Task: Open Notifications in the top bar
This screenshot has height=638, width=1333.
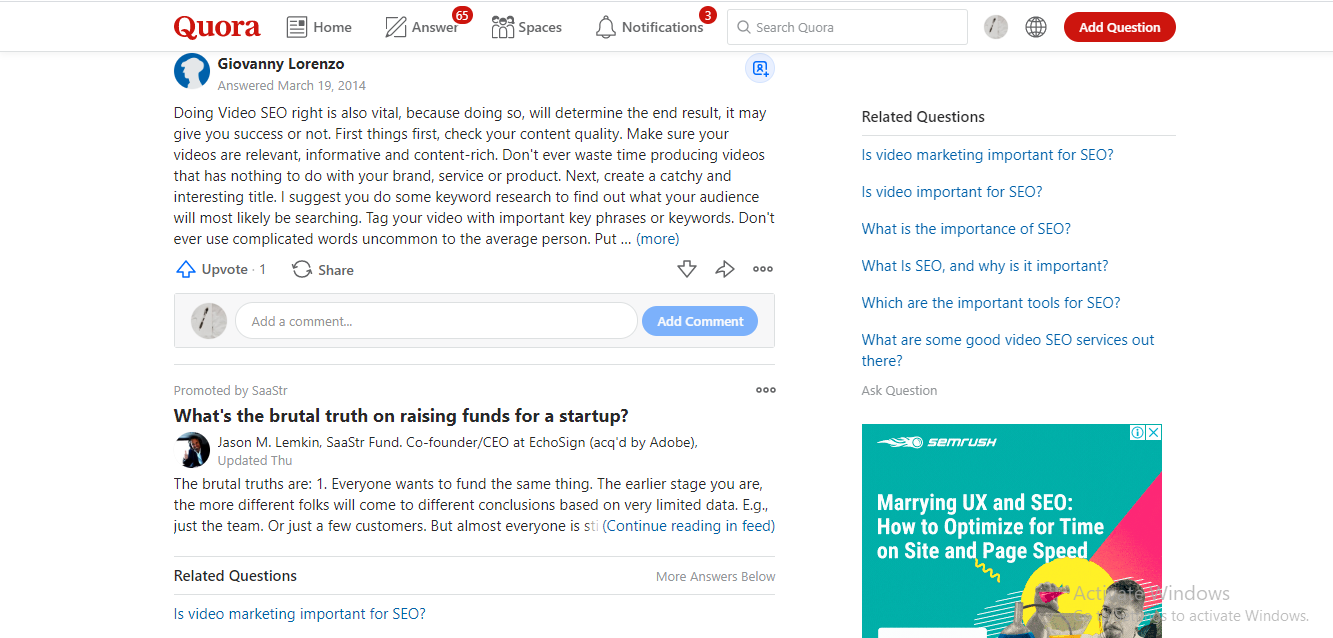Action: click(650, 27)
